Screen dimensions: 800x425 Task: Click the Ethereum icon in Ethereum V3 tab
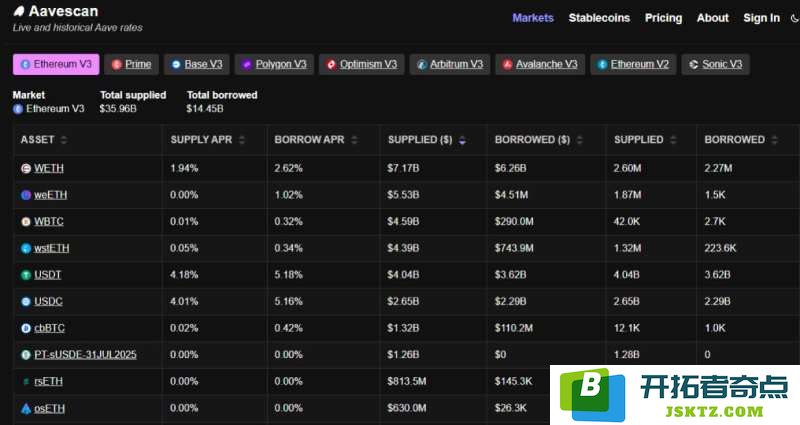(25, 65)
